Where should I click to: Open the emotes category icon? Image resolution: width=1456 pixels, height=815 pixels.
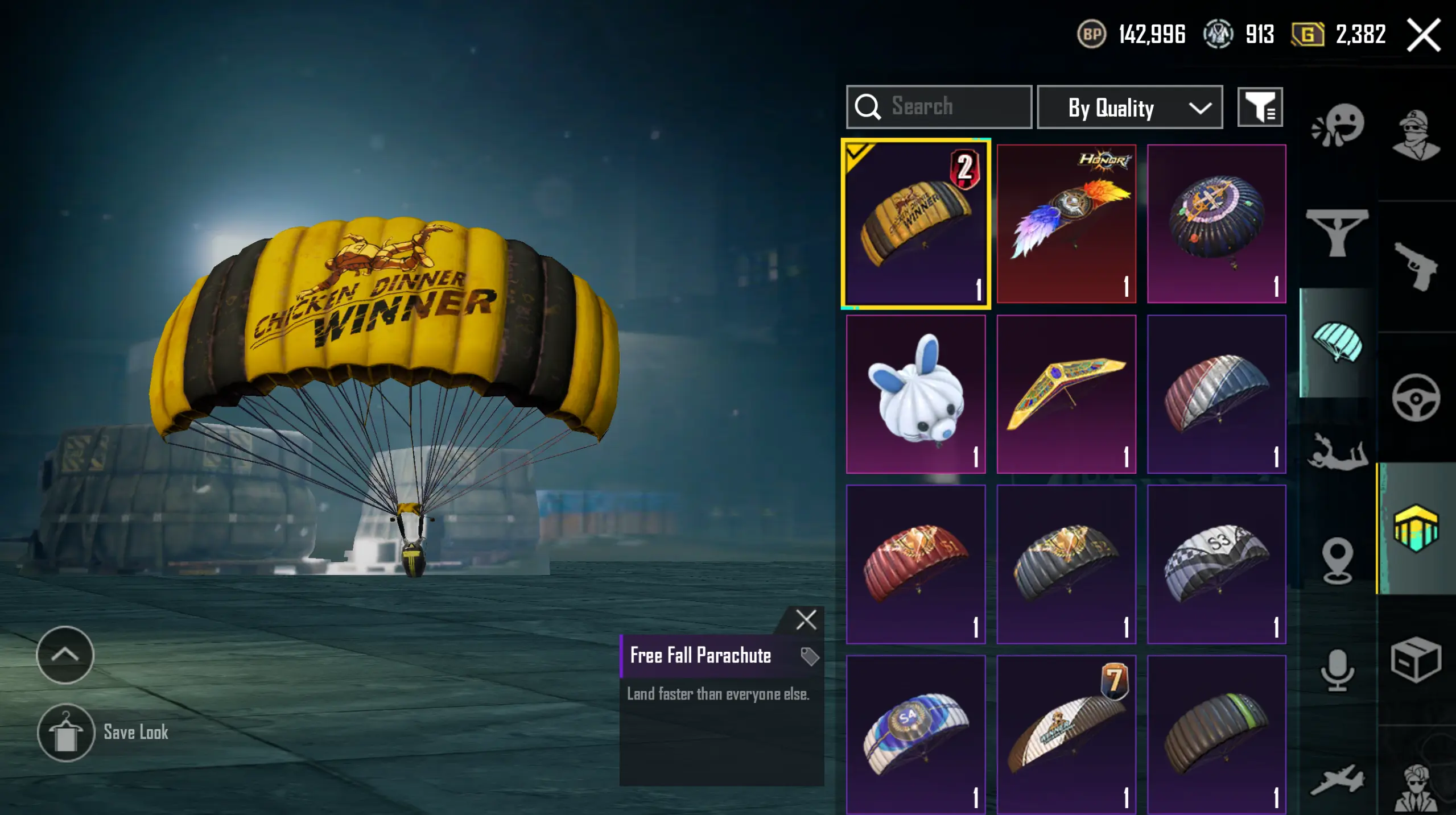(x=1338, y=125)
